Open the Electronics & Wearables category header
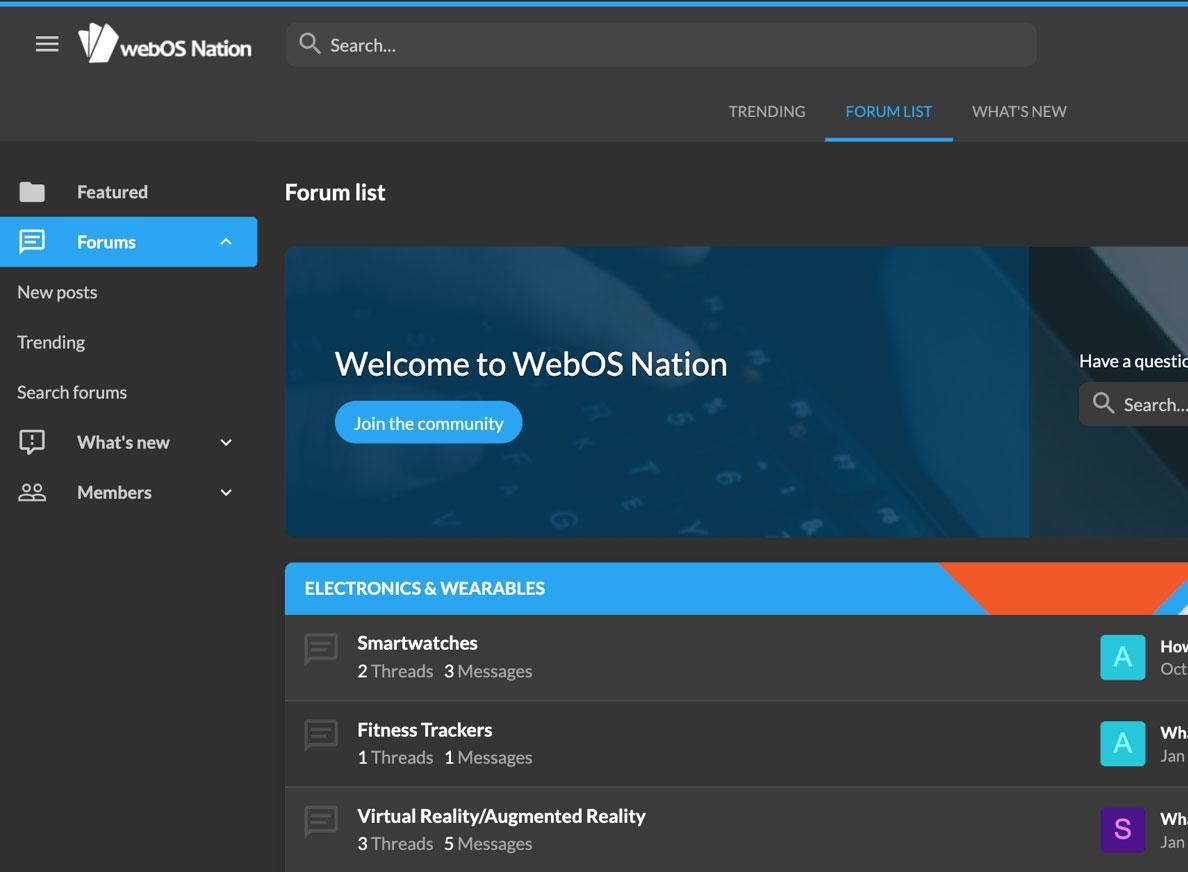1188x872 pixels. pyautogui.click(x=425, y=588)
